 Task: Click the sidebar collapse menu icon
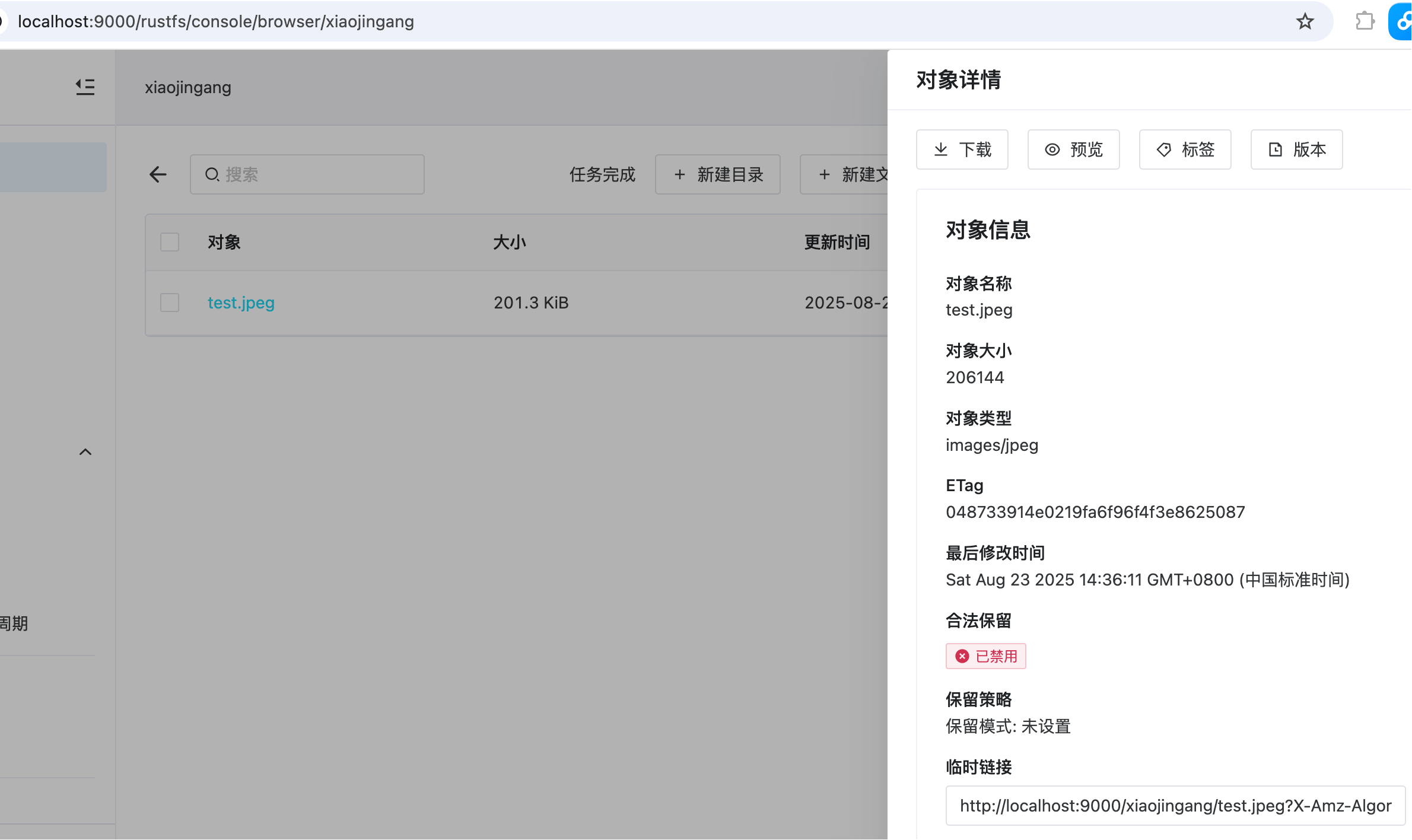(x=85, y=87)
